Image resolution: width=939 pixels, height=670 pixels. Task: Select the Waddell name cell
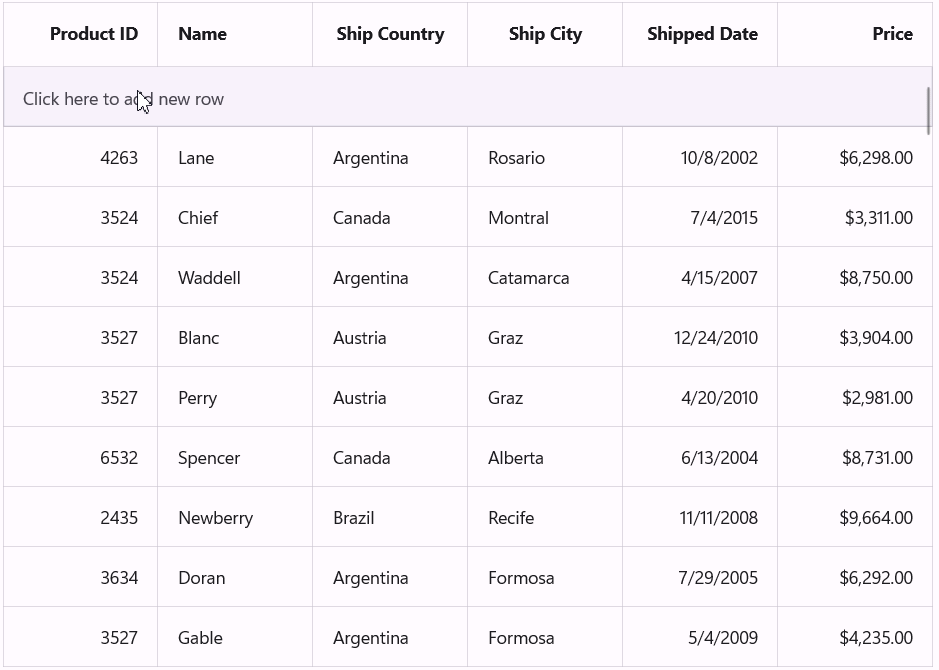coord(209,278)
